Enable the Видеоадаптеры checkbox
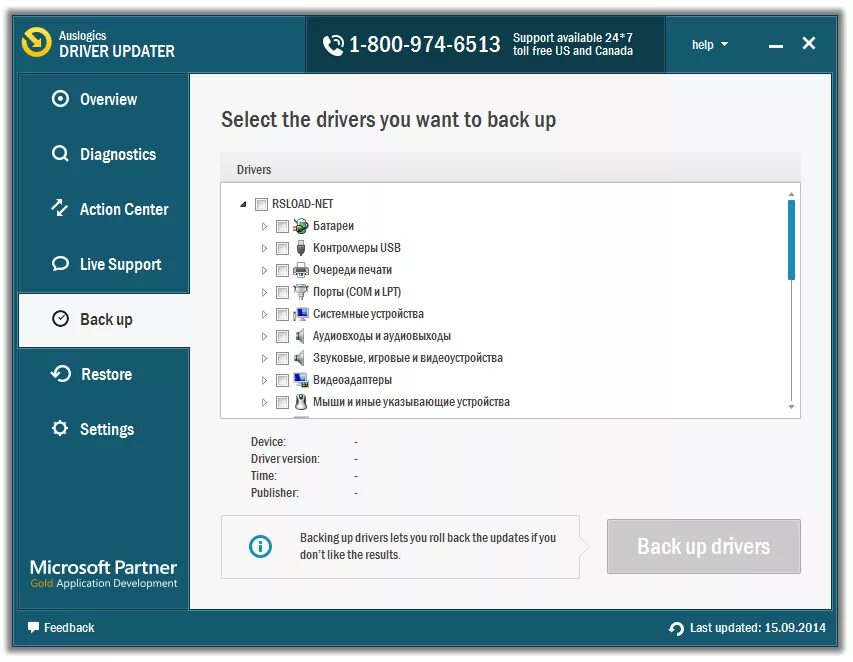 pos(282,380)
